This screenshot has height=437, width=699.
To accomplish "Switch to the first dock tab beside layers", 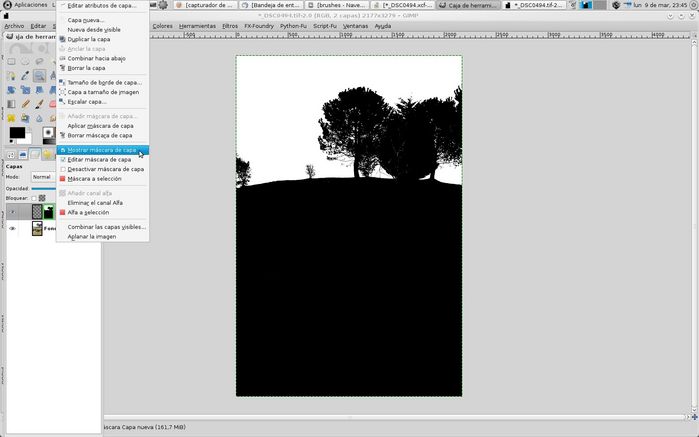I will pos(11,154).
